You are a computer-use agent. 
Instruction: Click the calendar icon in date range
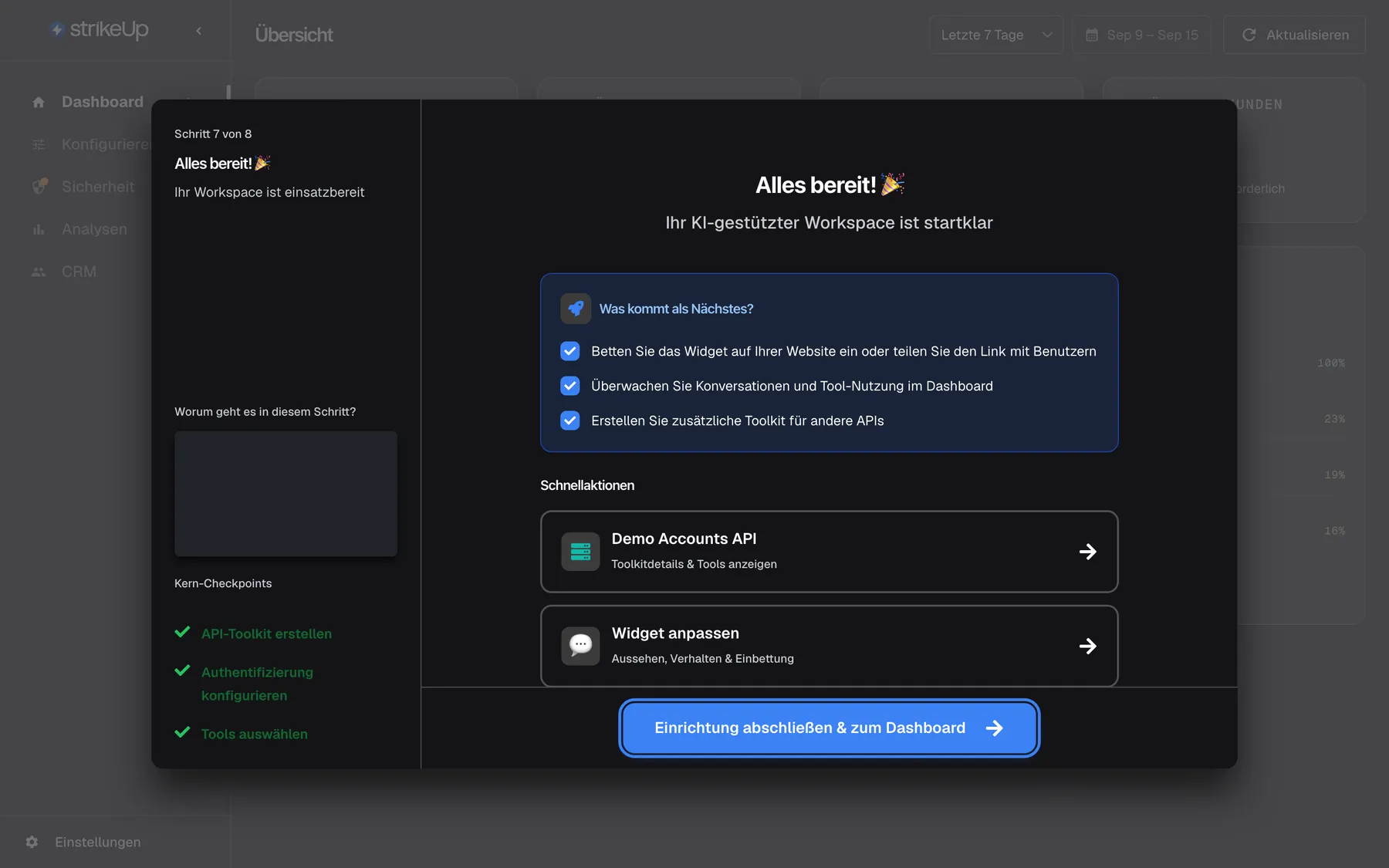pos(1092,35)
